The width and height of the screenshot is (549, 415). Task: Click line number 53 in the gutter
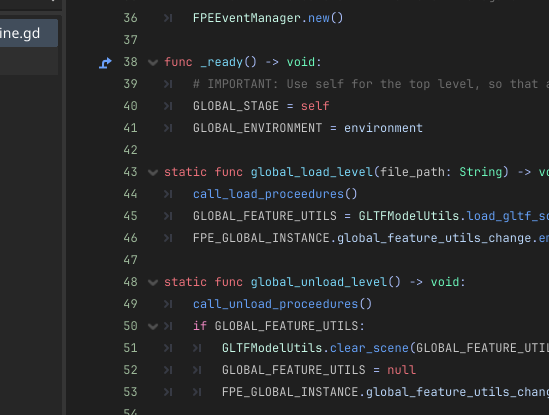[130, 392]
